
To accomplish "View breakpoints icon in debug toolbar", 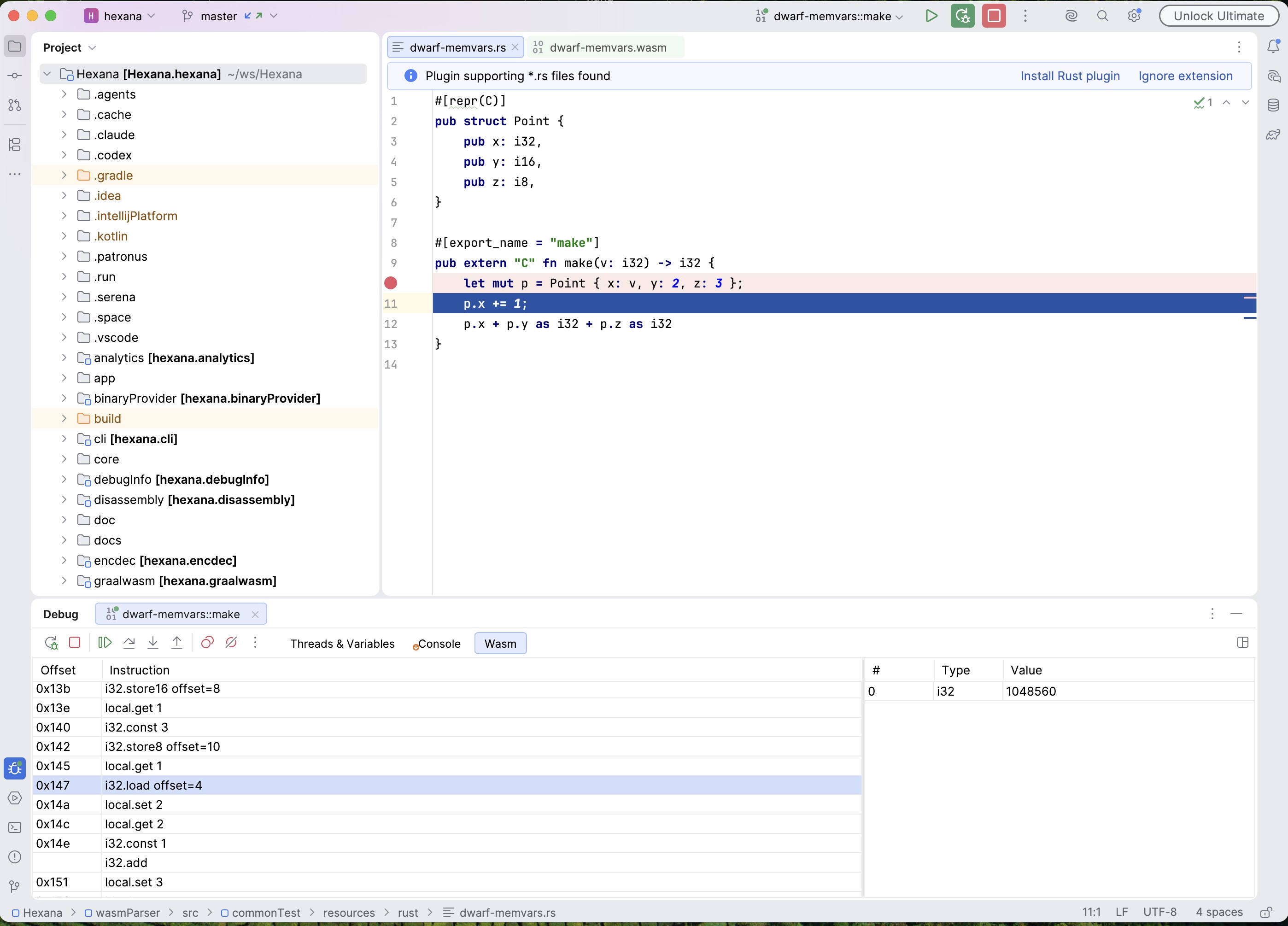I will pos(207,643).
